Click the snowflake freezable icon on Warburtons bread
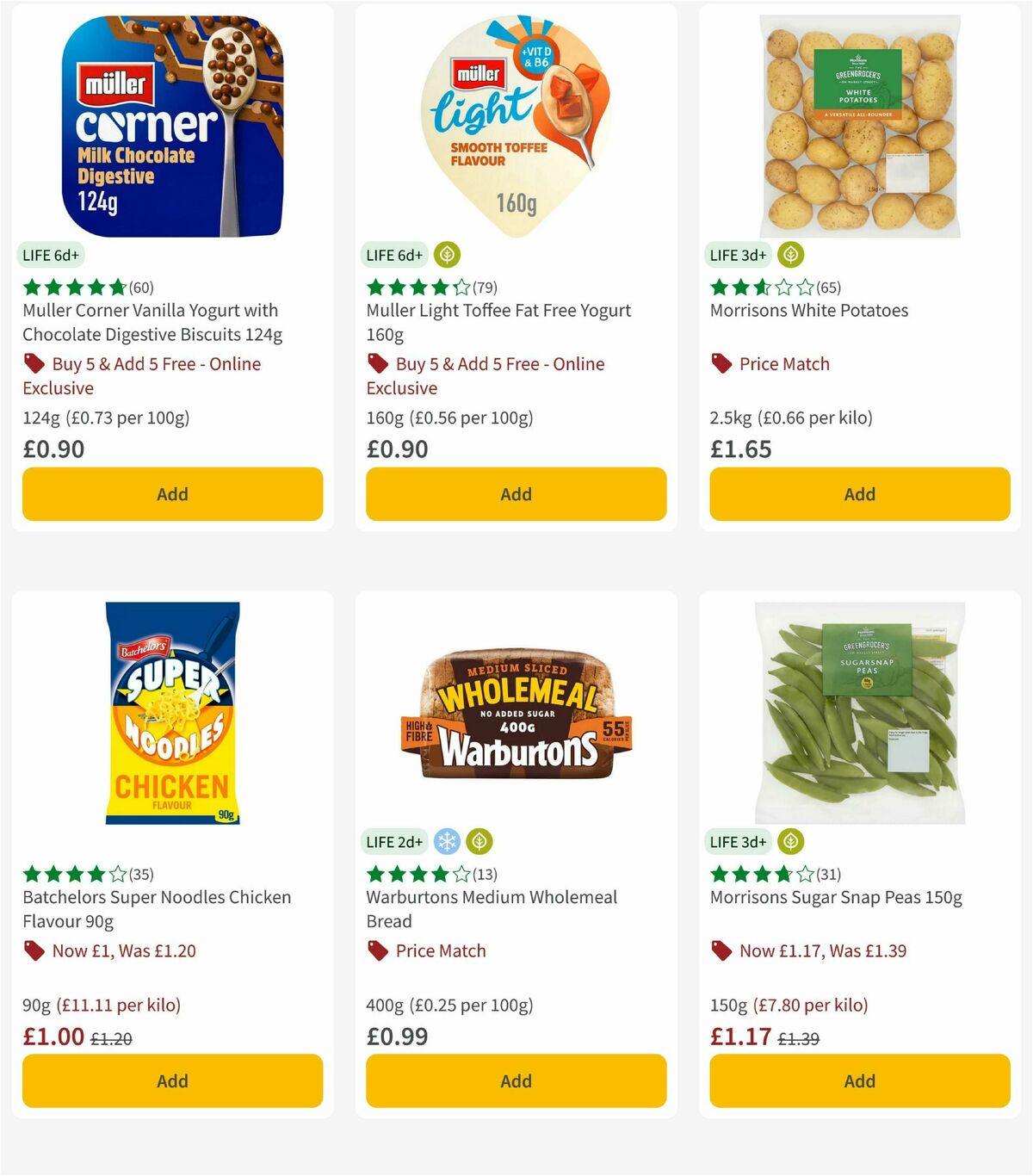Viewport: 1033px width, 1176px height. [x=447, y=841]
